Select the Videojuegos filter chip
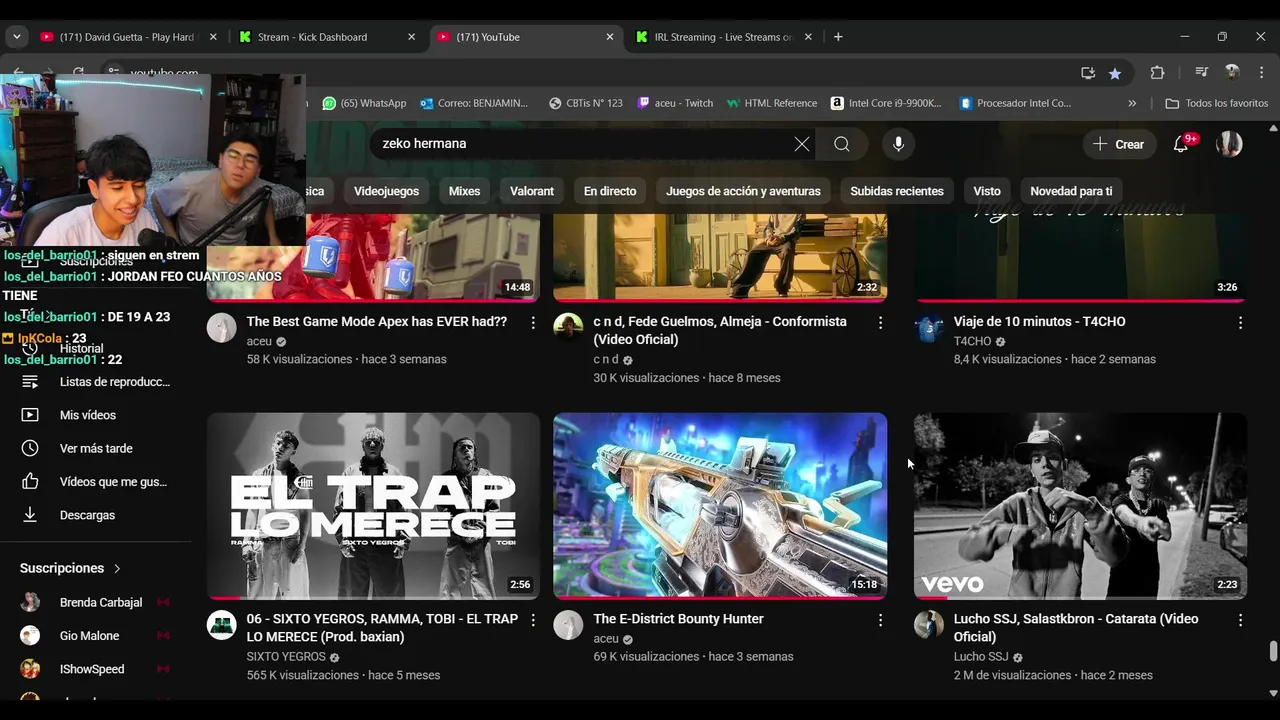Image resolution: width=1280 pixels, height=720 pixels. coord(386,191)
